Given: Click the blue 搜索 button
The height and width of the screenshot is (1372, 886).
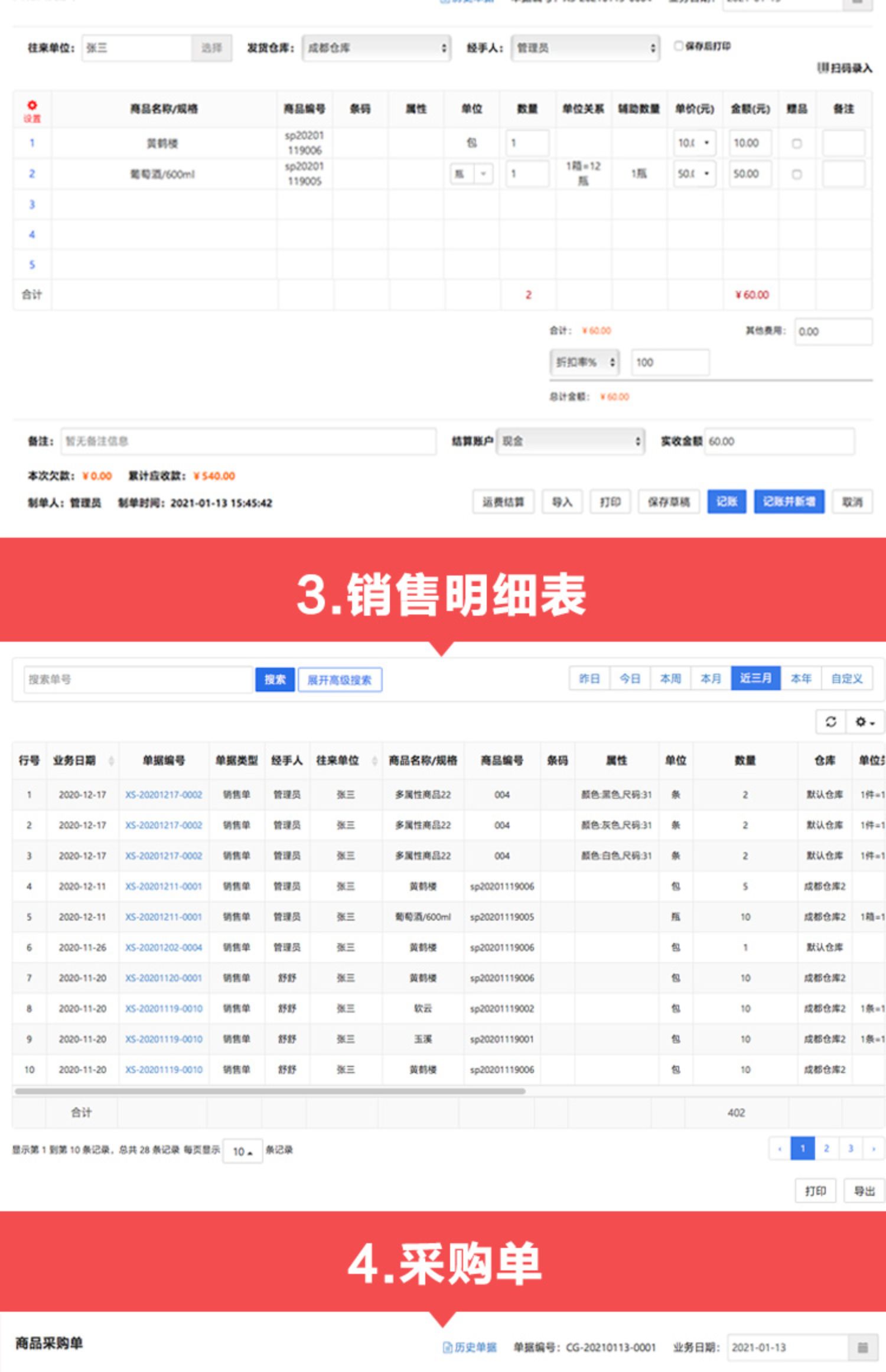Looking at the screenshot, I should [x=275, y=680].
